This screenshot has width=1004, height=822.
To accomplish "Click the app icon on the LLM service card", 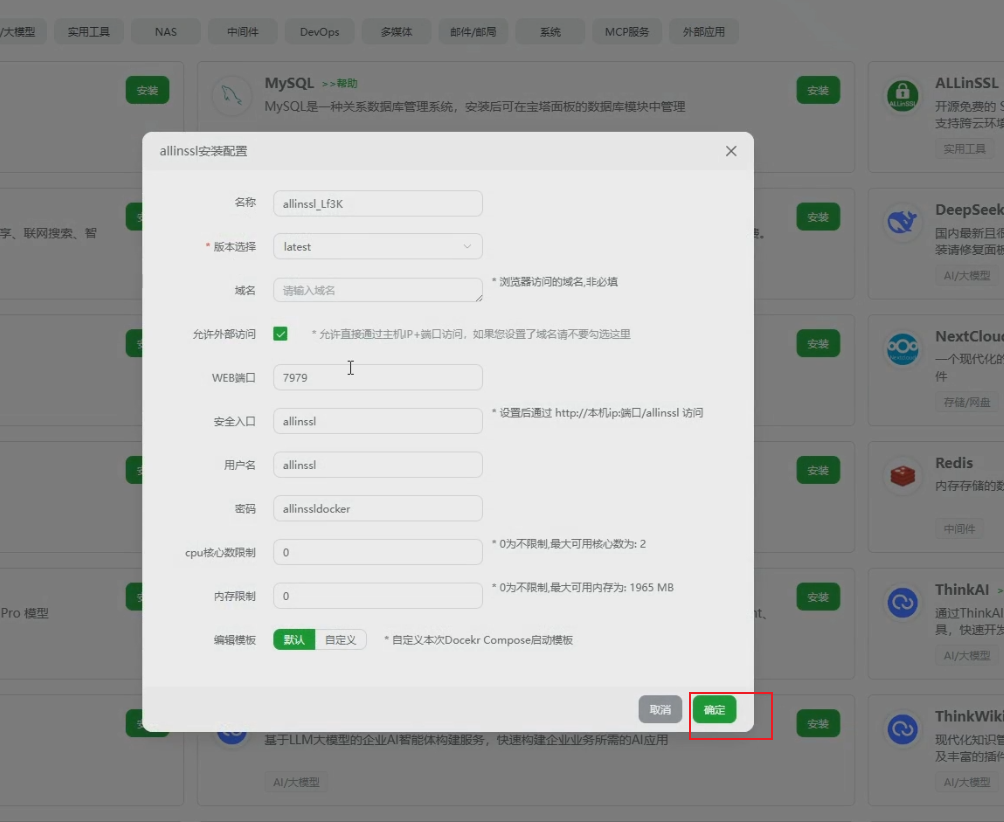I will 232,731.
